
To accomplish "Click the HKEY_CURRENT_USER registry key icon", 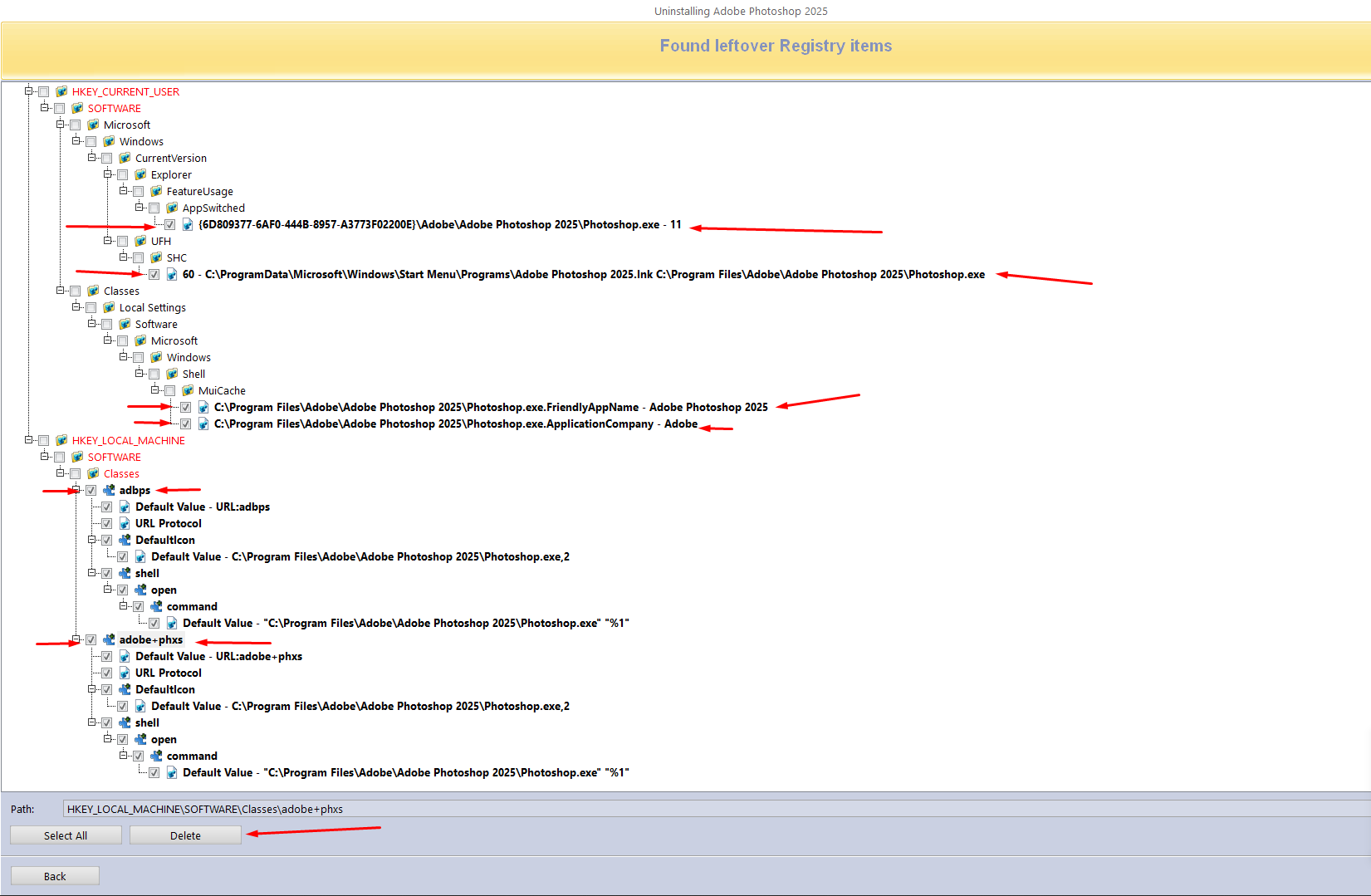I will pyautogui.click(x=61, y=91).
